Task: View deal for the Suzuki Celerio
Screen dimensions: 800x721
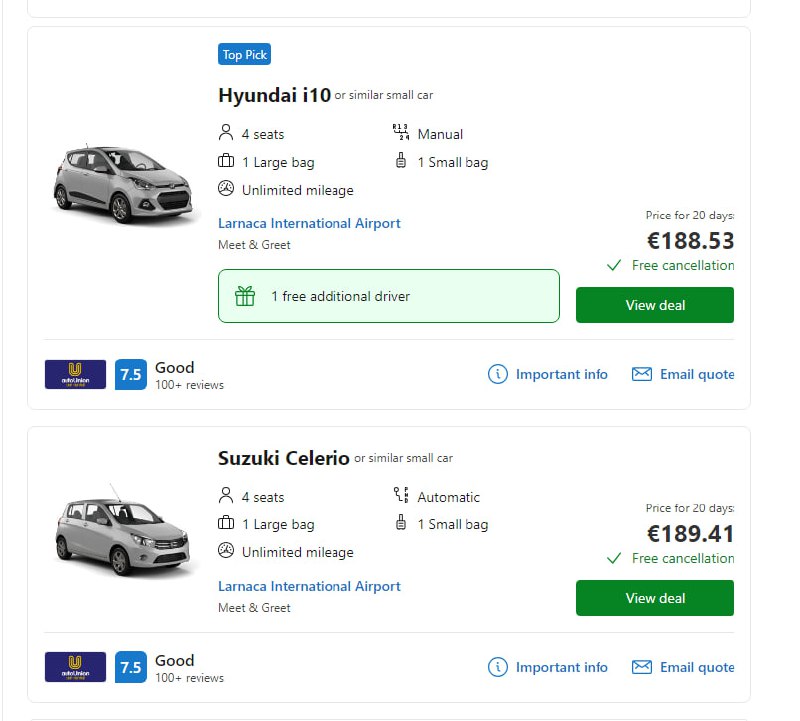Action: tap(655, 598)
